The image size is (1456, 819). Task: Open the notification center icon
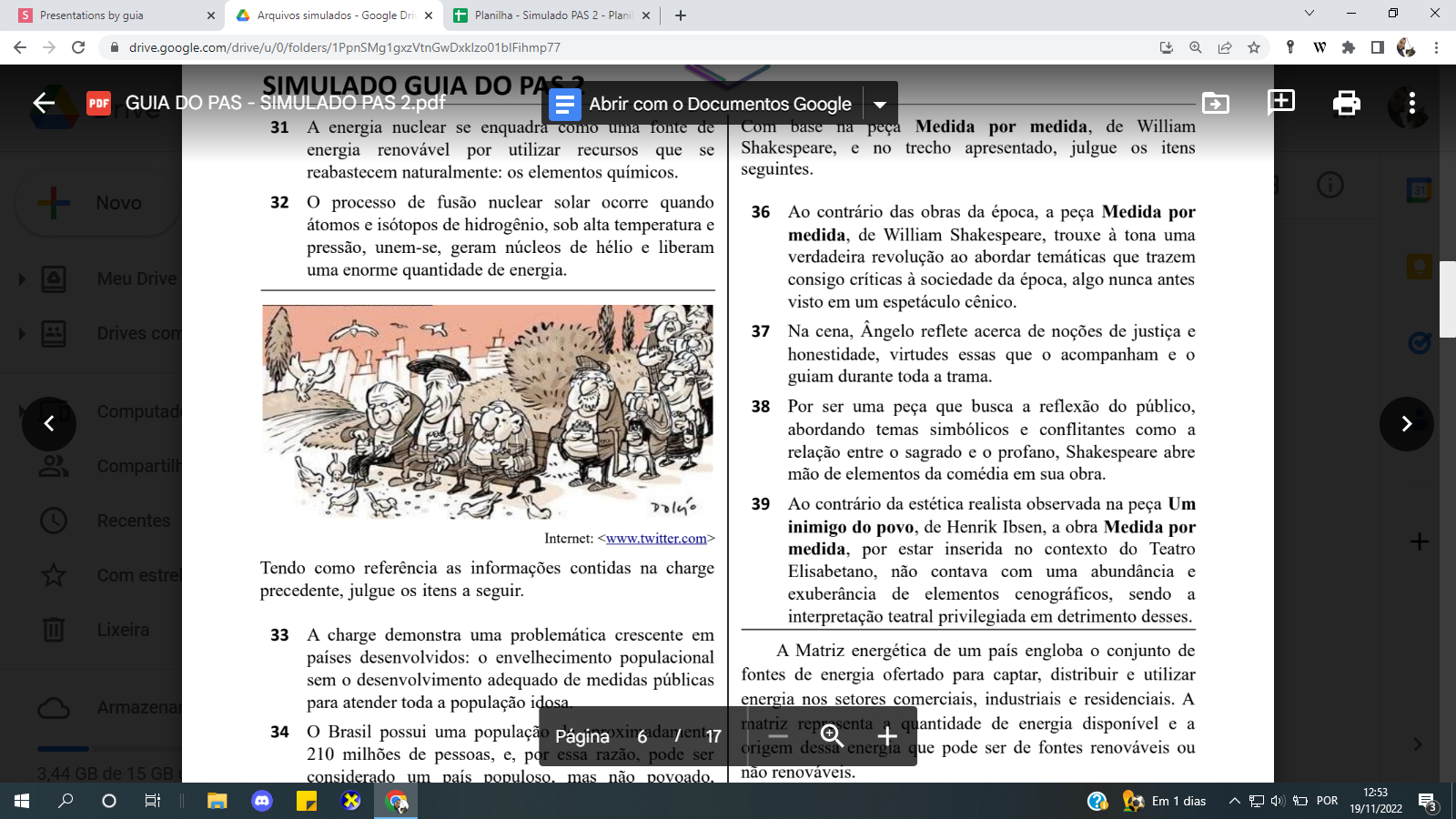click(1429, 802)
